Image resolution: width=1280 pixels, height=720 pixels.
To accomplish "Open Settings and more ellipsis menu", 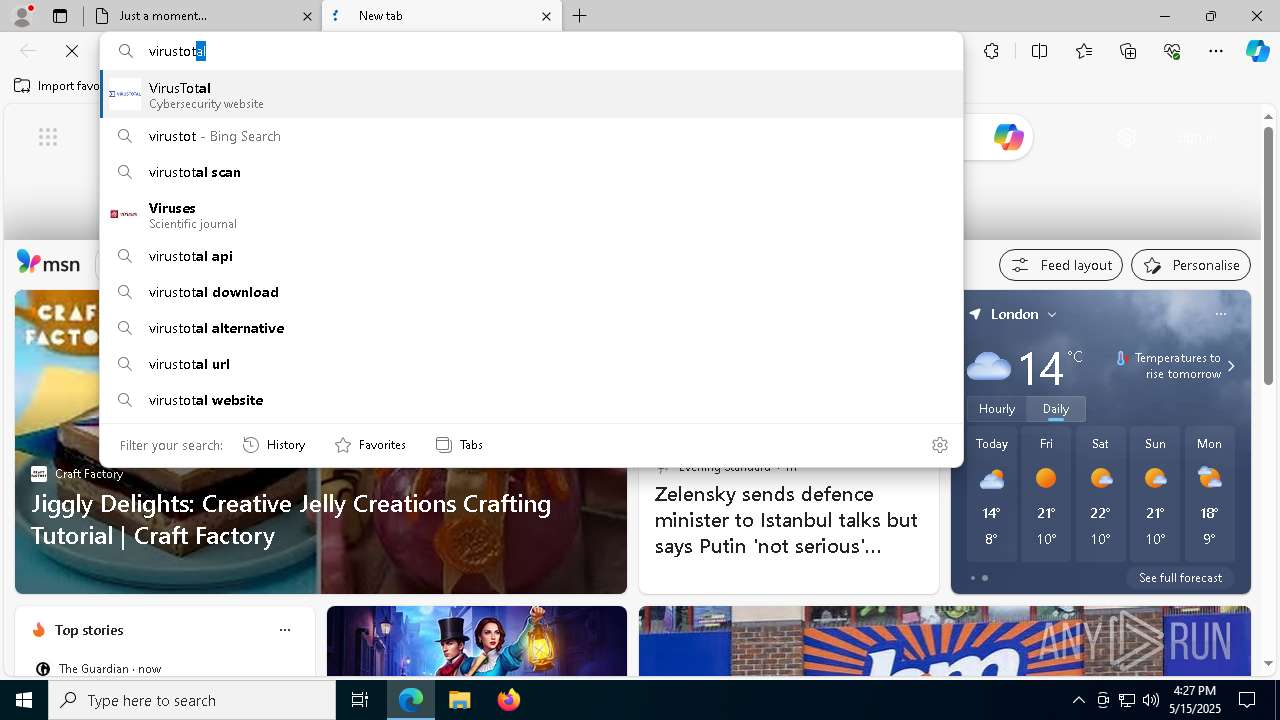I will (1216, 51).
